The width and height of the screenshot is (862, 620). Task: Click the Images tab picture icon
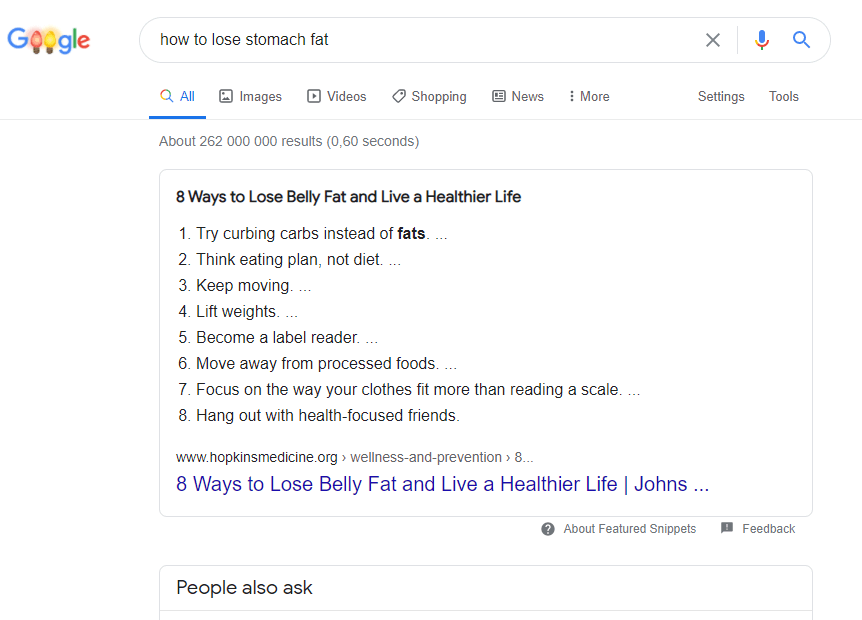pyautogui.click(x=226, y=96)
